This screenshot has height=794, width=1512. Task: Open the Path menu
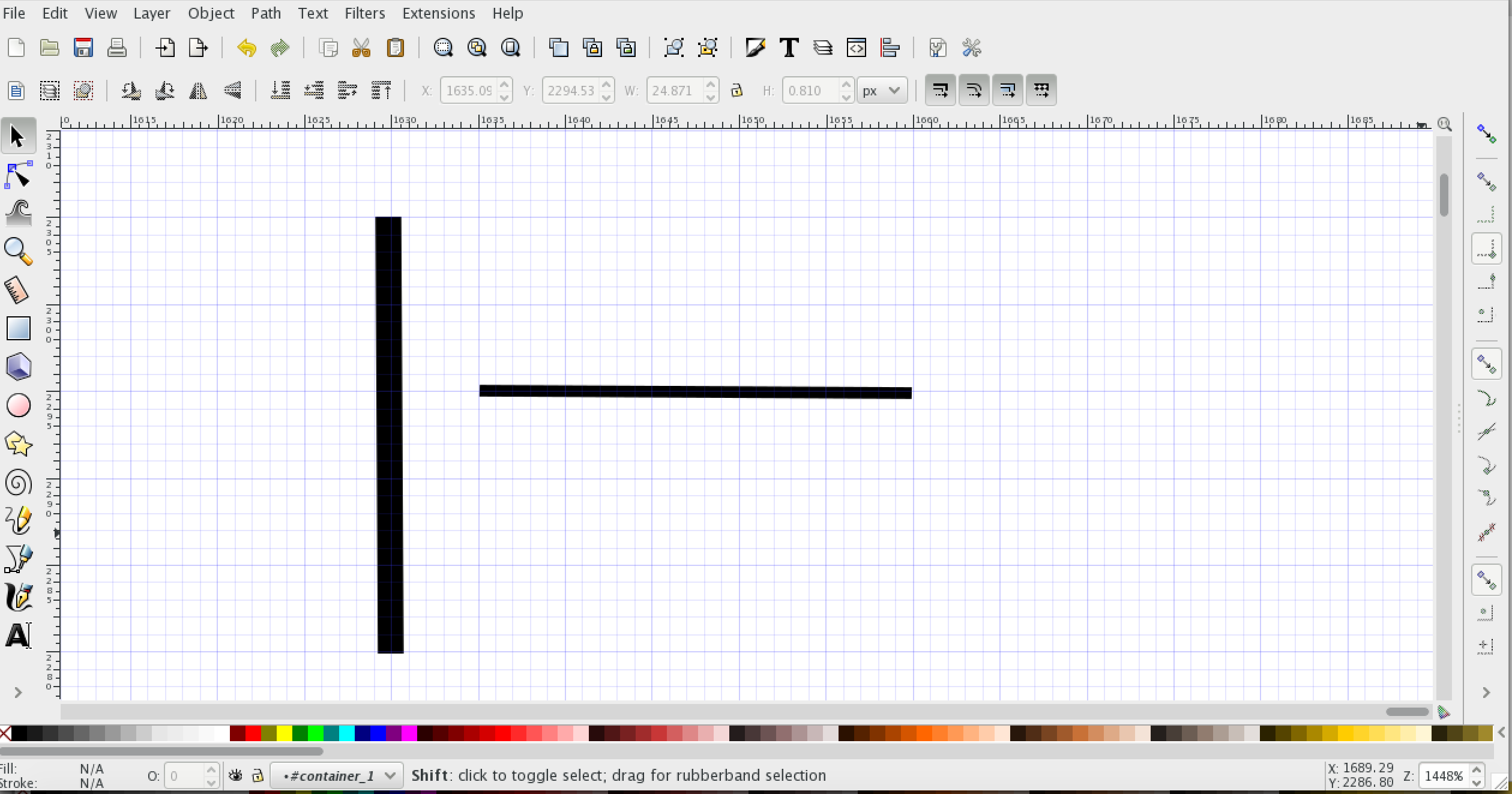point(265,13)
